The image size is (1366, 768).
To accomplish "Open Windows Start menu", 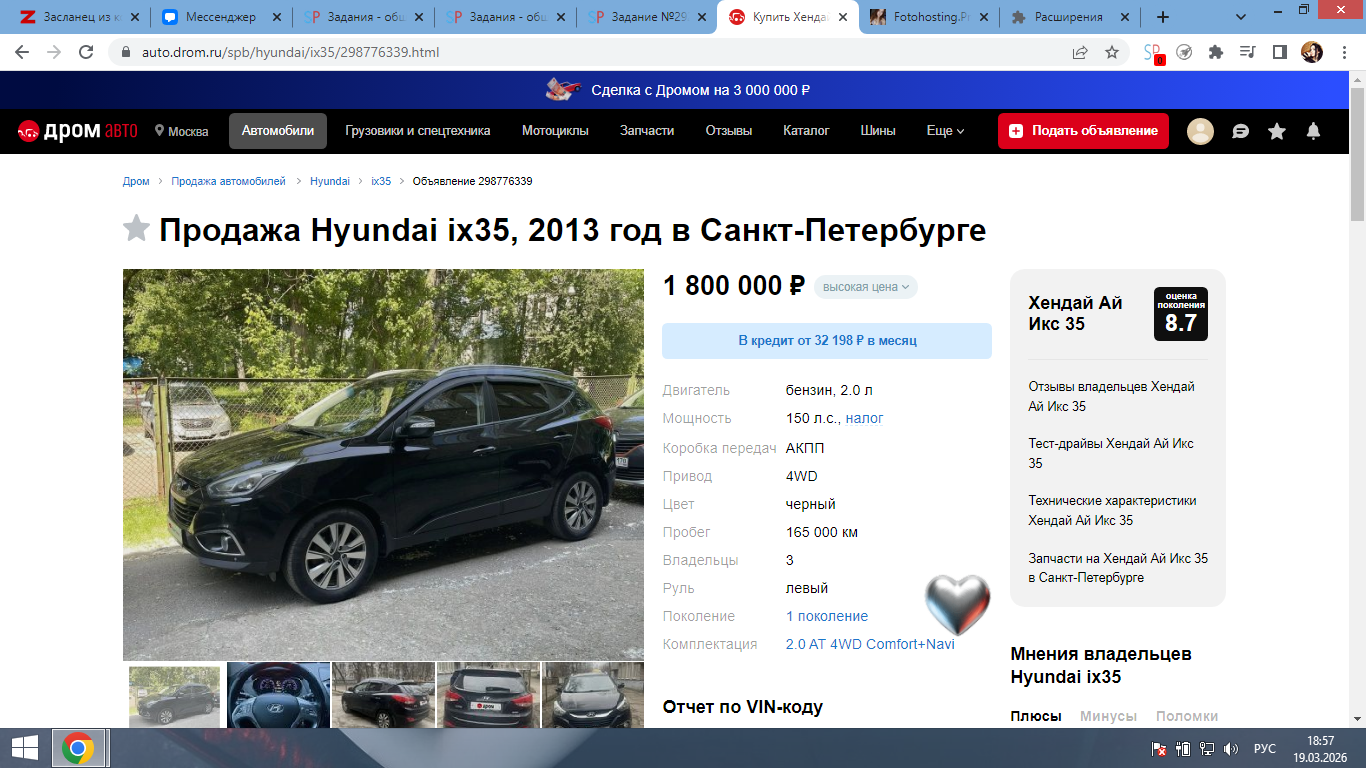I will click(x=25, y=748).
